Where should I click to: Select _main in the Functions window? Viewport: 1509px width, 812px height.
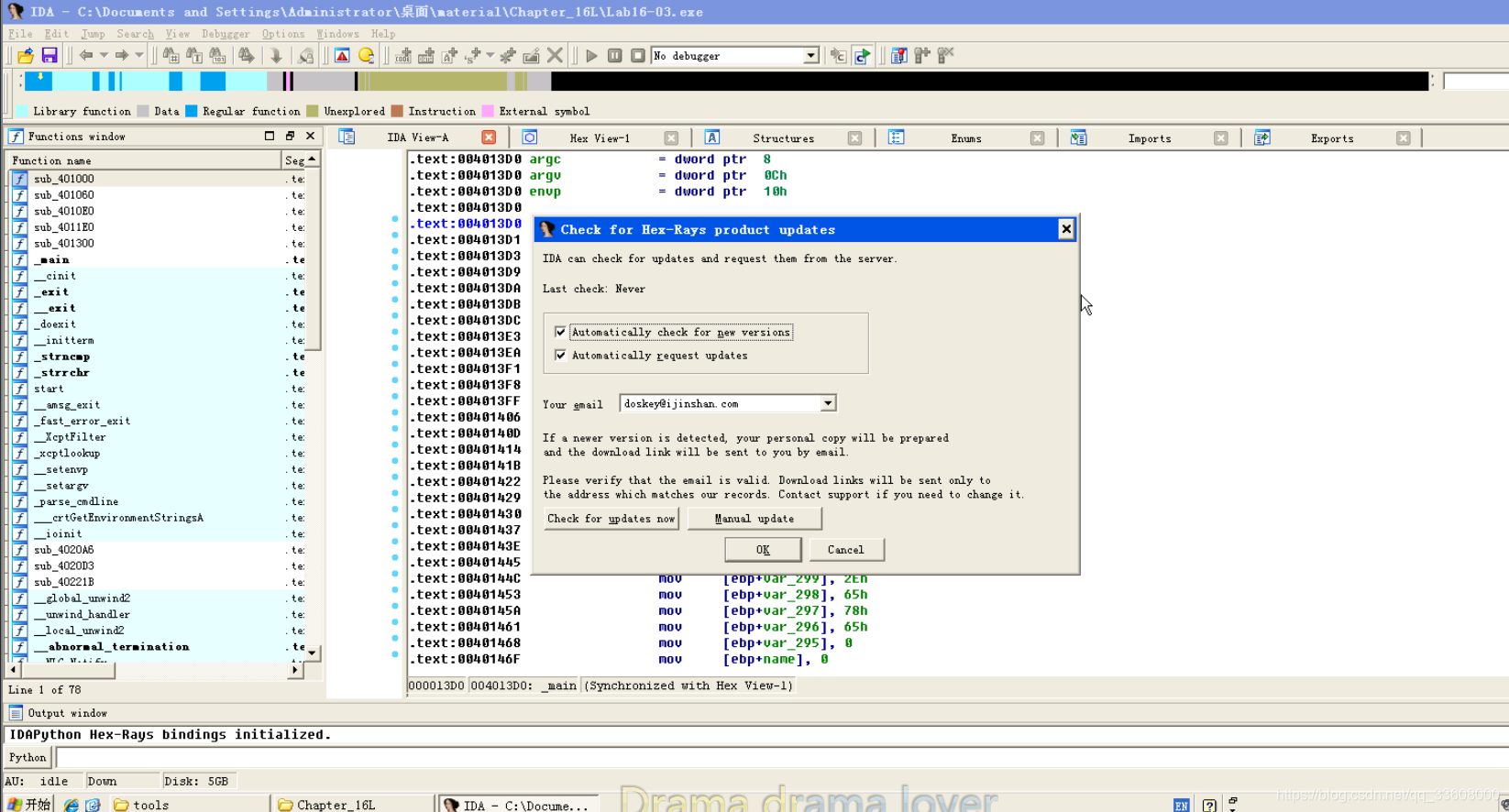[51, 259]
